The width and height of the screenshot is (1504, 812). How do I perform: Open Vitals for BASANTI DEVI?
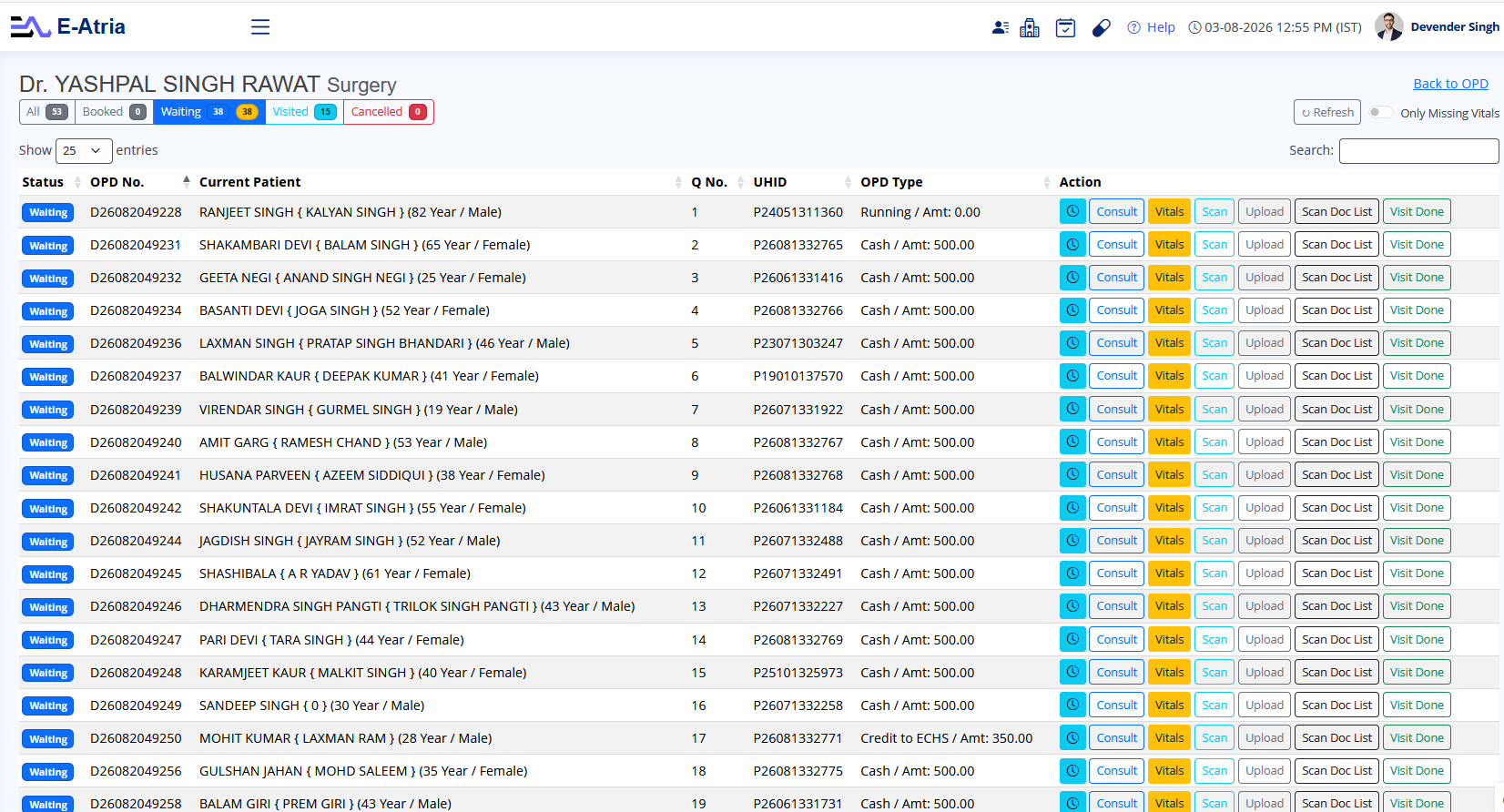[x=1169, y=310]
